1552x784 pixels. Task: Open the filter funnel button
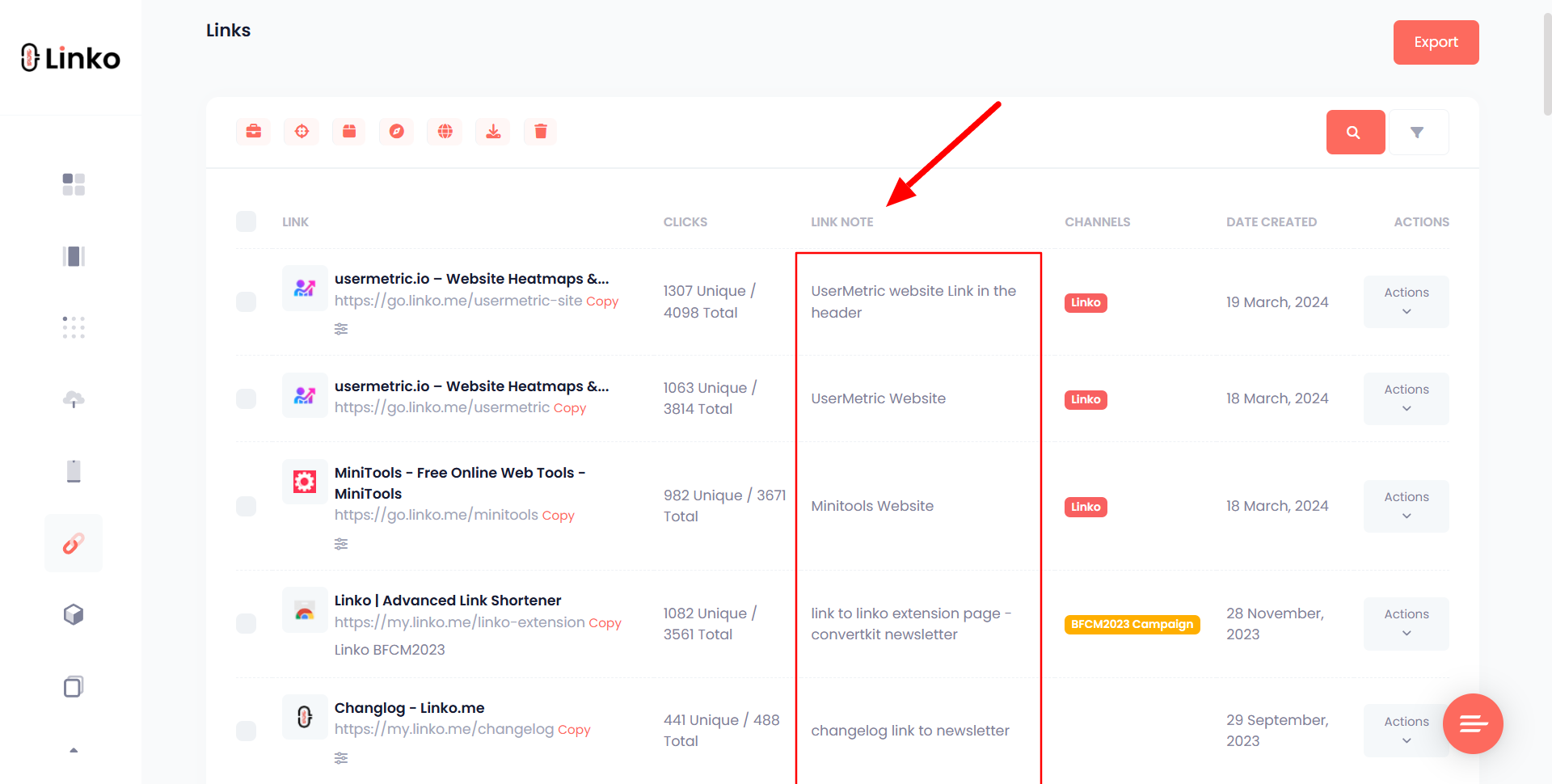coord(1419,132)
